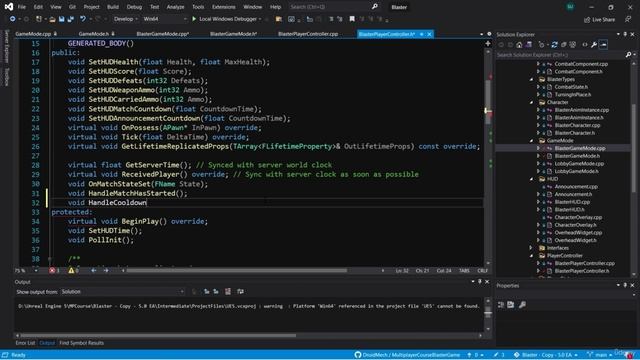This screenshot has height=360, width=640.
Task: Click the yellow warning count indicator
Action: pyautogui.click(x=73, y=271)
